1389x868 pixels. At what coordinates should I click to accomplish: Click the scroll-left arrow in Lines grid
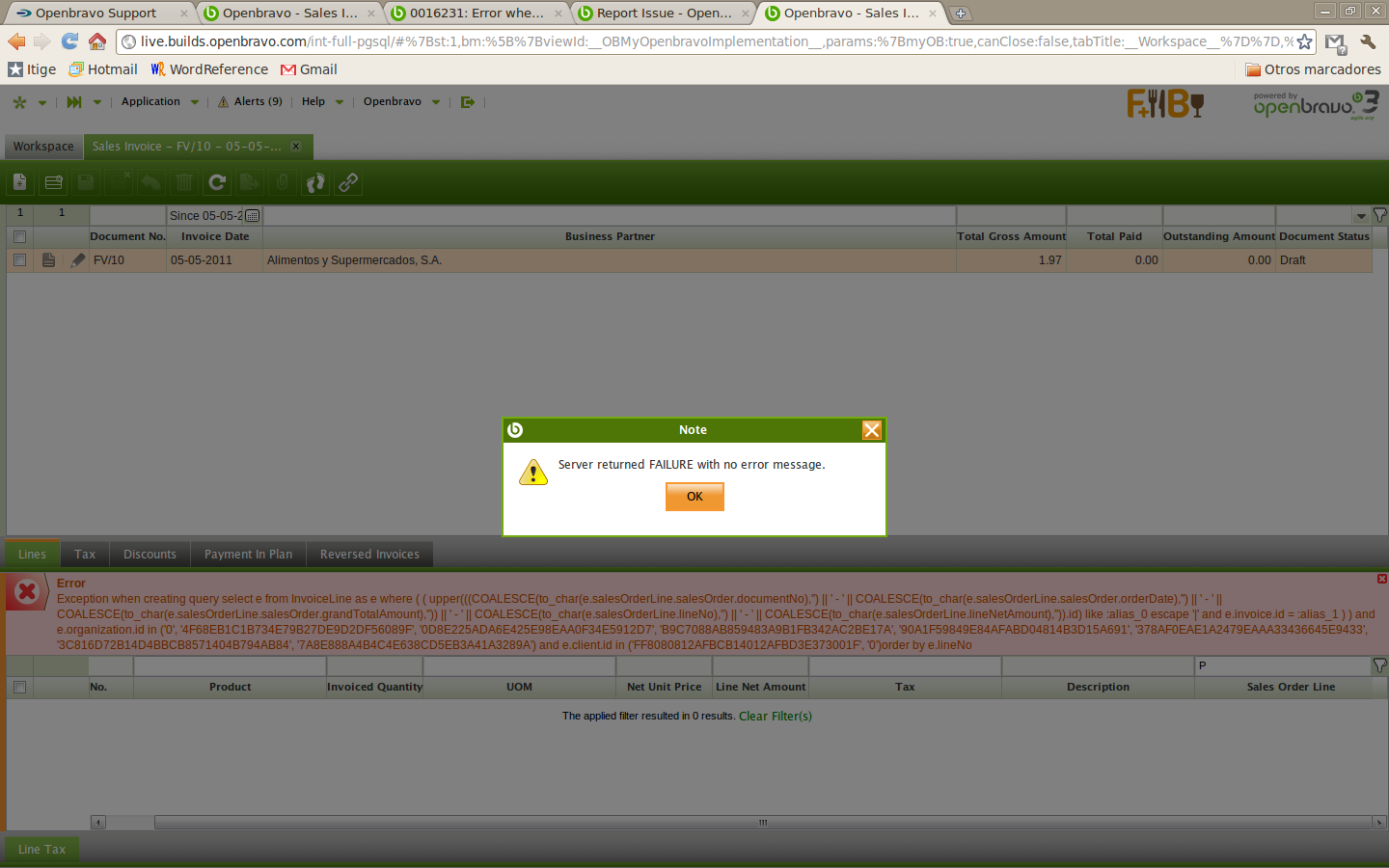point(97,823)
